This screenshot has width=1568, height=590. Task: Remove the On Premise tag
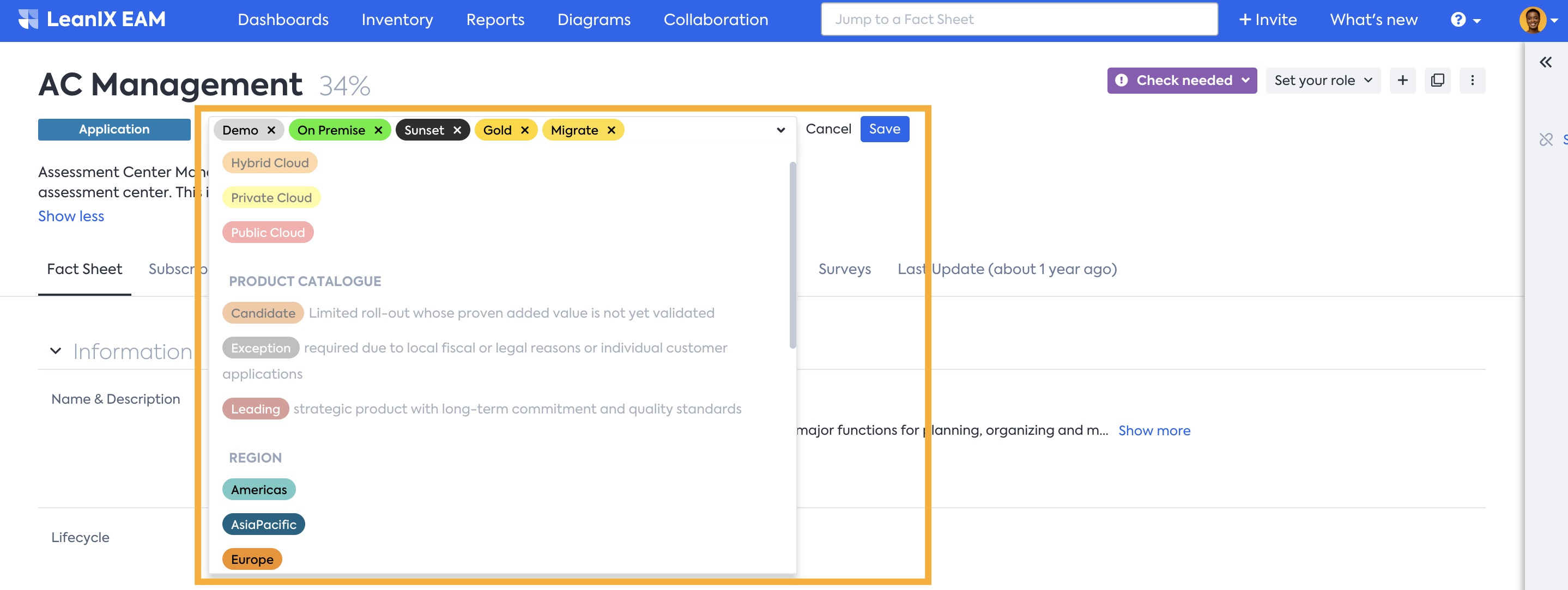click(378, 130)
